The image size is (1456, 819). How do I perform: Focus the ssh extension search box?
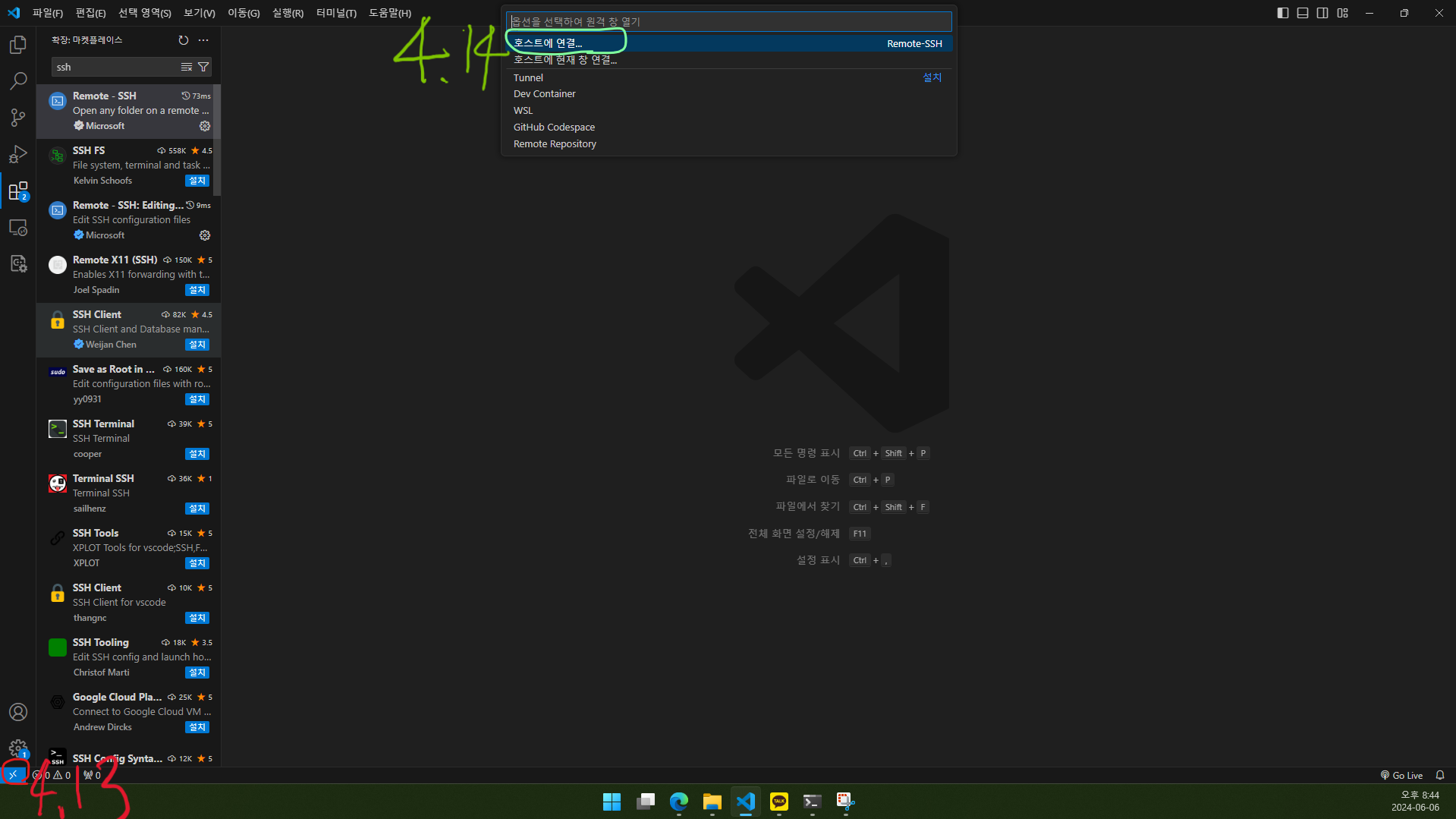click(114, 68)
